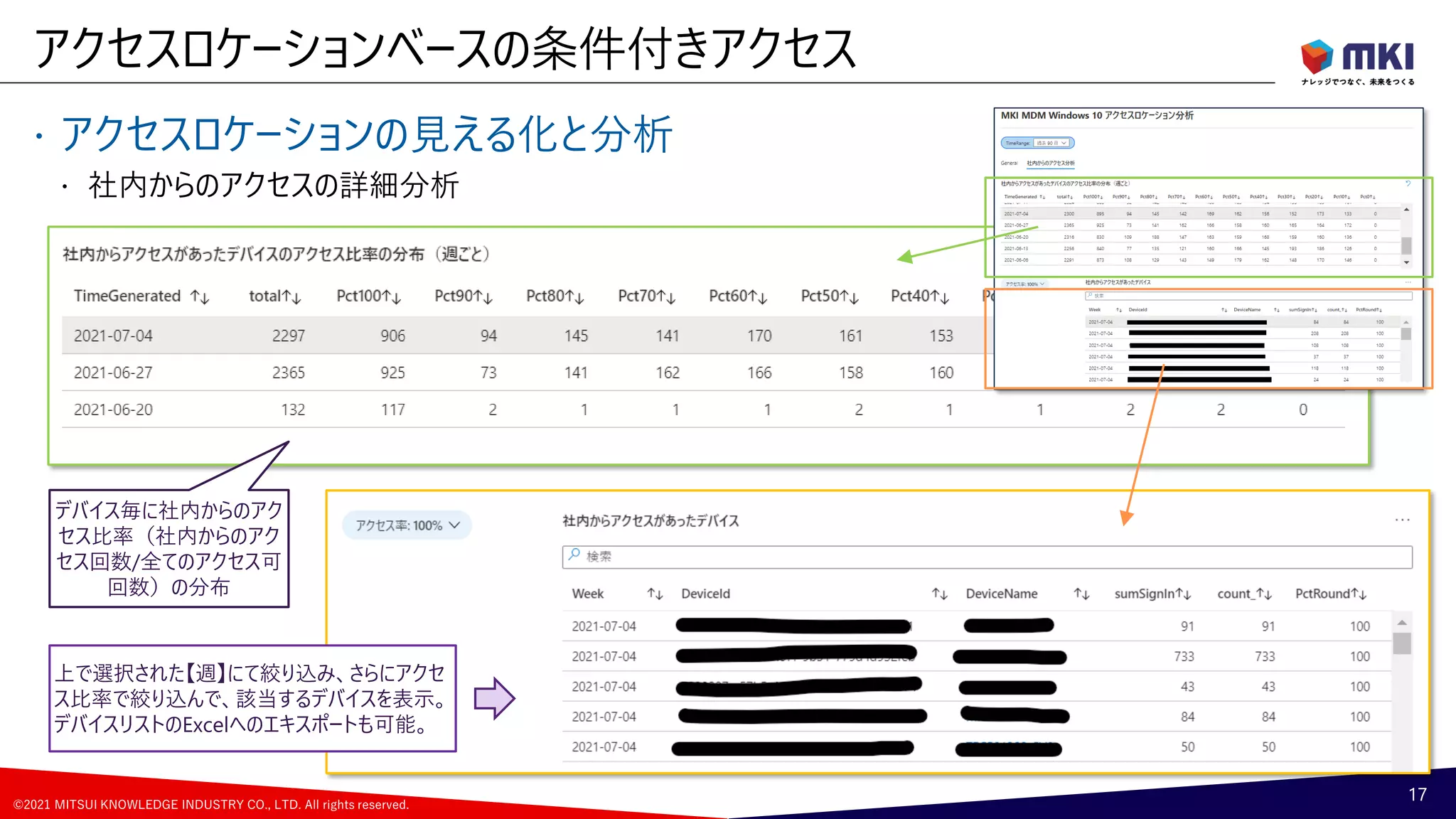Viewport: 1456px width, 819px height.
Task: Click Pct100 value 925
Action: [392, 373]
